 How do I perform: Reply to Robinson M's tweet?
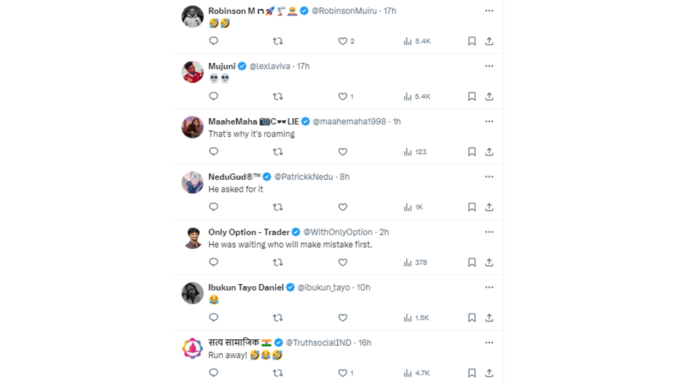pos(213,41)
